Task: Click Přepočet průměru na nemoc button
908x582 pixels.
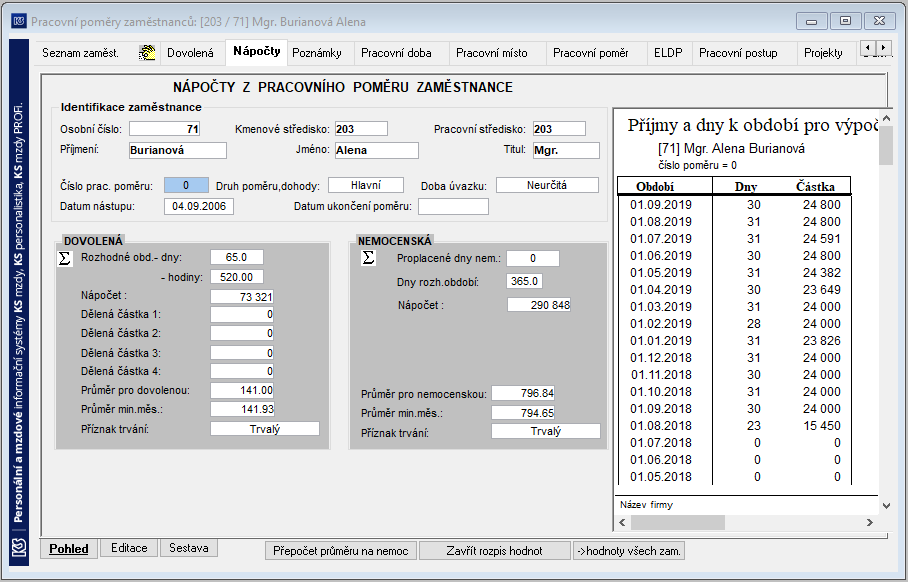Action: pyautogui.click(x=340, y=551)
